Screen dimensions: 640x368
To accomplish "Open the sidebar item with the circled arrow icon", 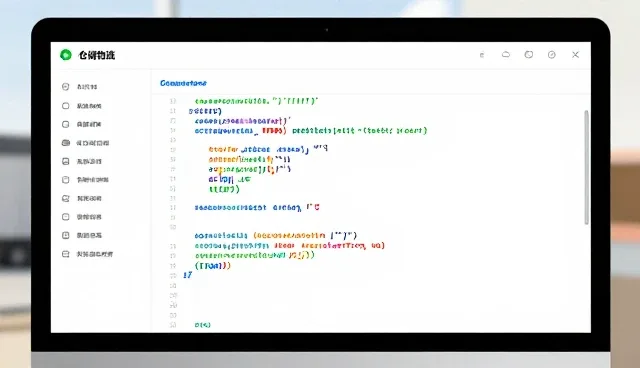I will click(x=80, y=86).
